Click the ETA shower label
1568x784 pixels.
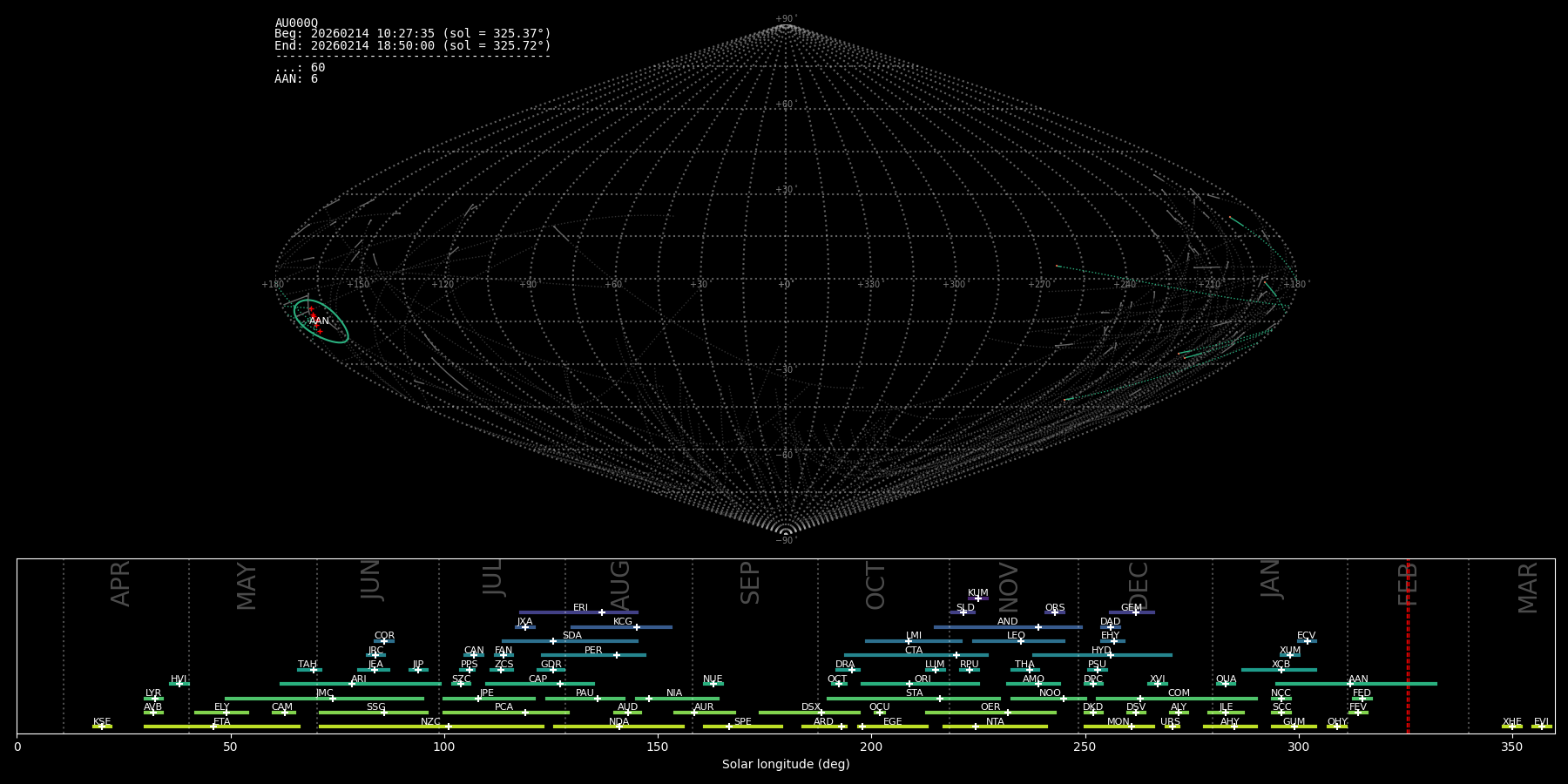222,722
